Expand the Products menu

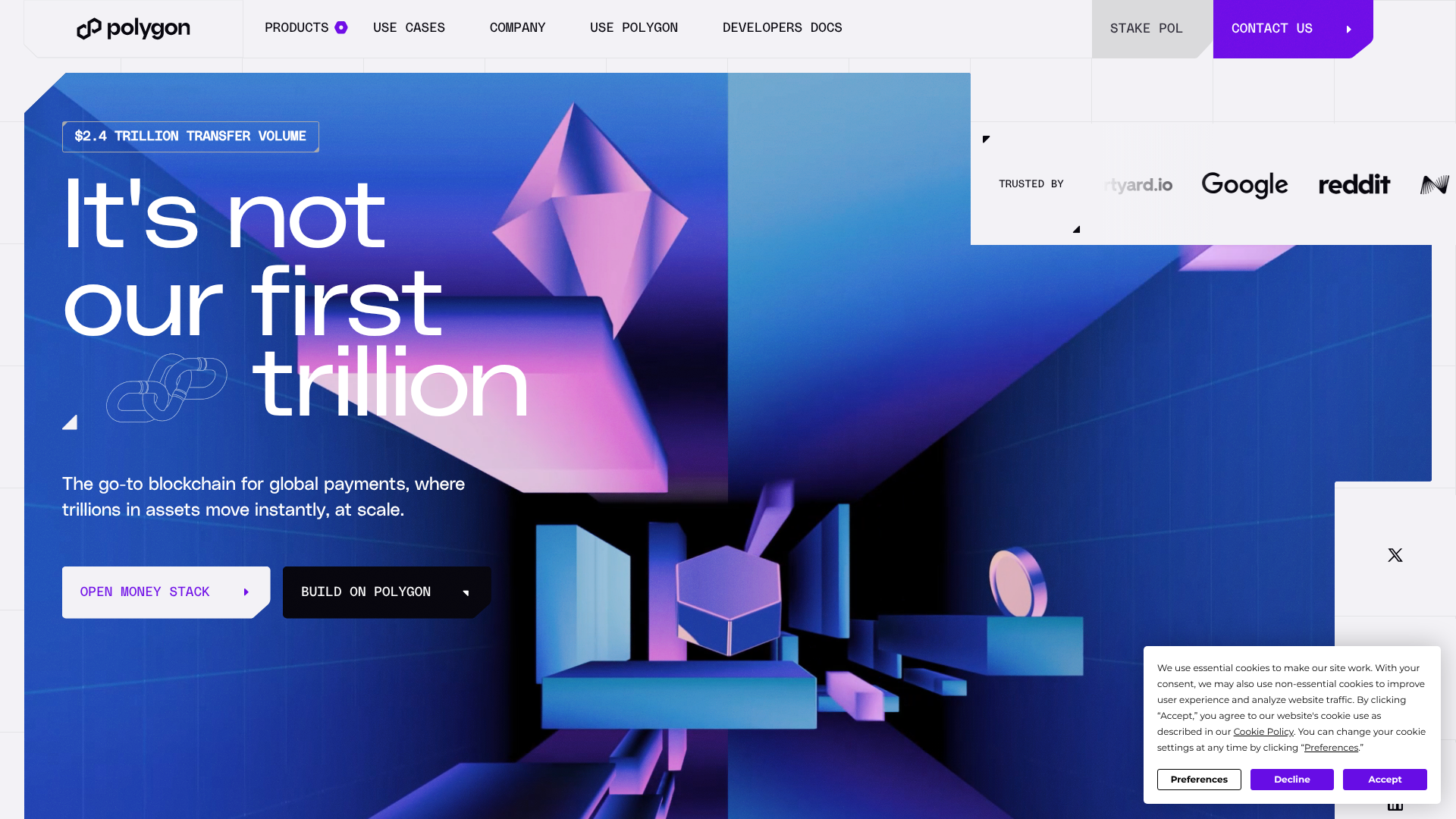[297, 27]
